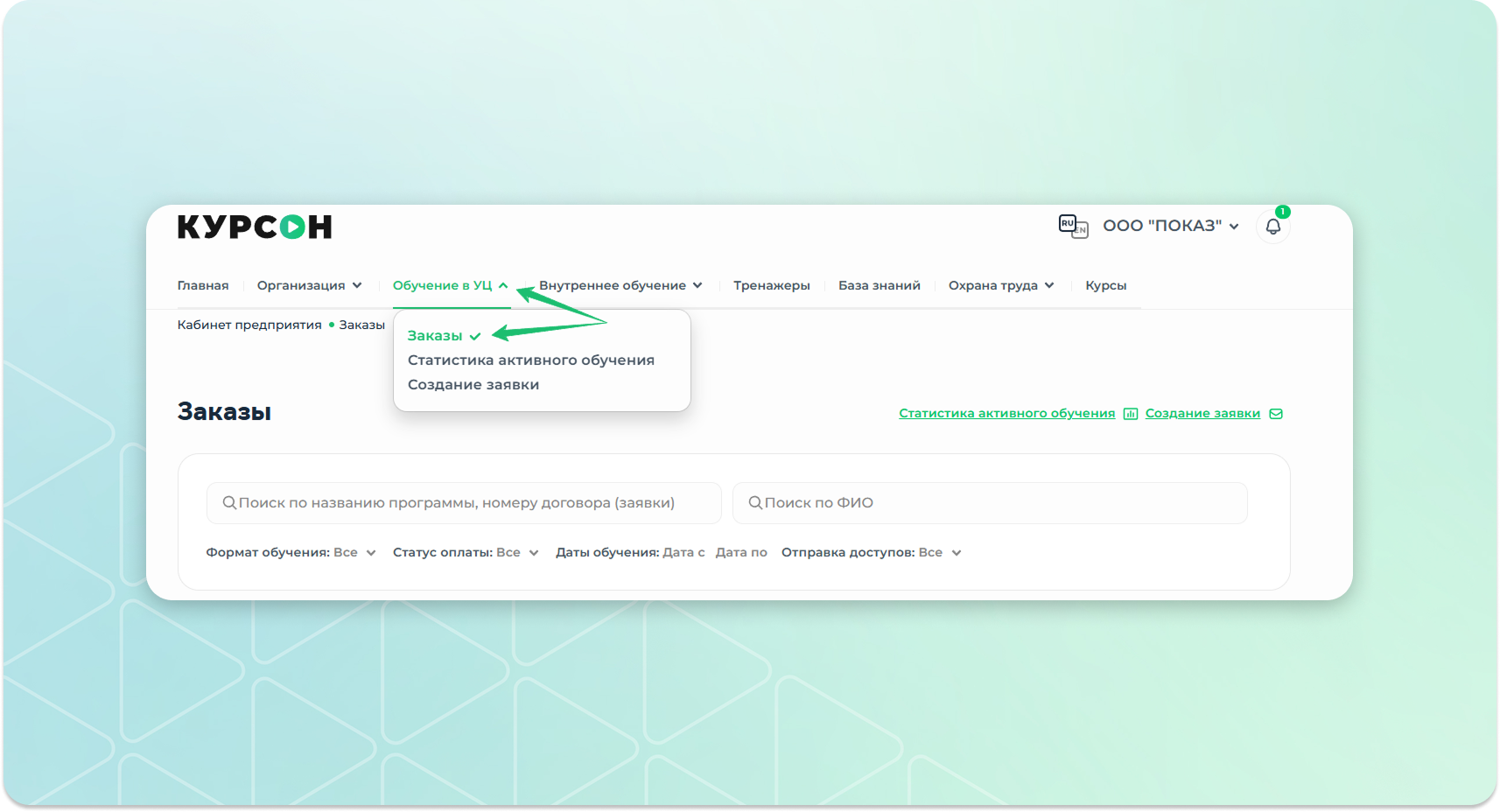Image resolution: width=1500 pixels, height=812 pixels.
Task: Click the Создание заявки link at right
Action: (x=1202, y=414)
